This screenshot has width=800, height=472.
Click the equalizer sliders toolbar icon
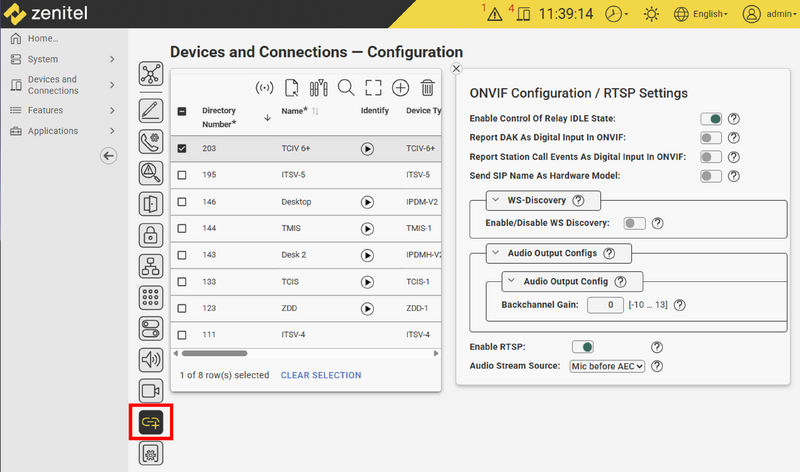tap(318, 88)
